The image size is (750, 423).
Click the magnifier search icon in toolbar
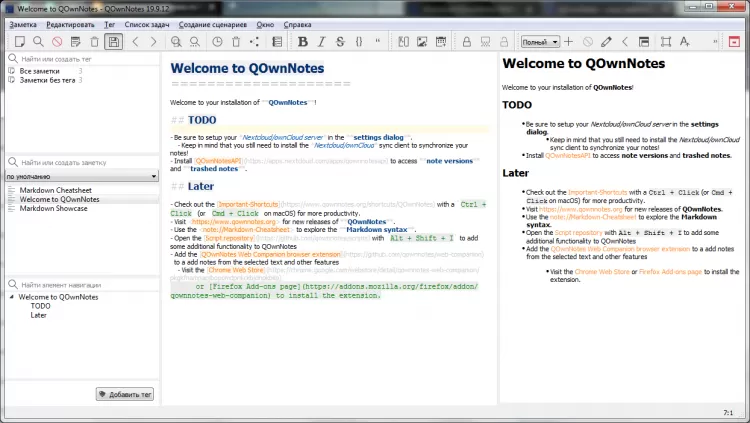tap(38, 42)
